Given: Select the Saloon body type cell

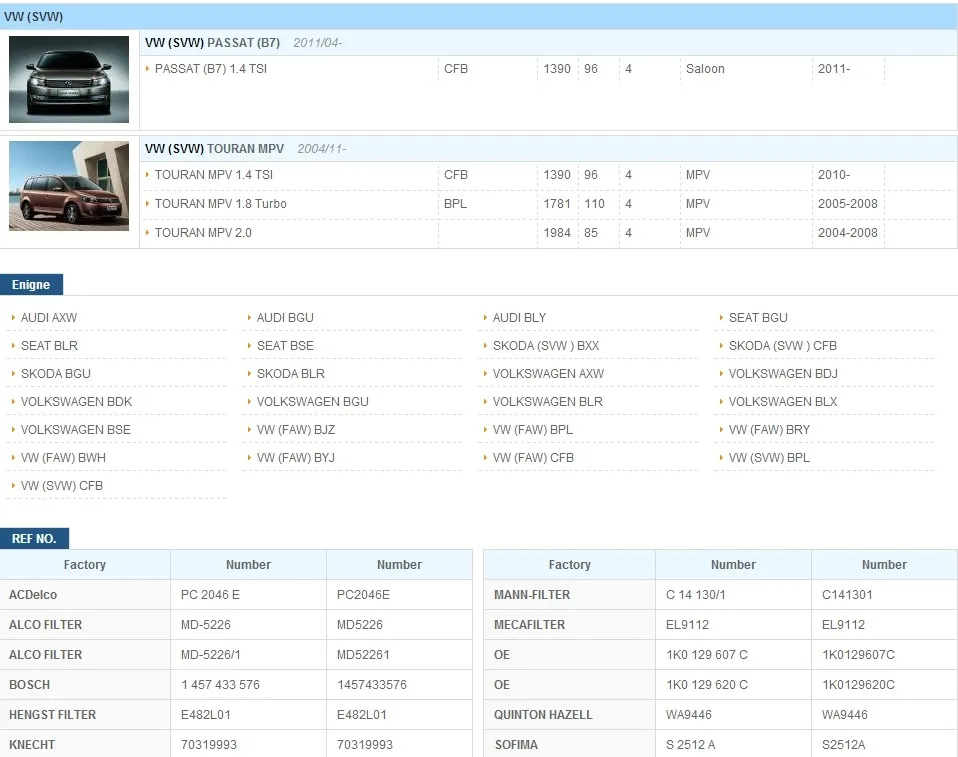Looking at the screenshot, I should (x=705, y=68).
